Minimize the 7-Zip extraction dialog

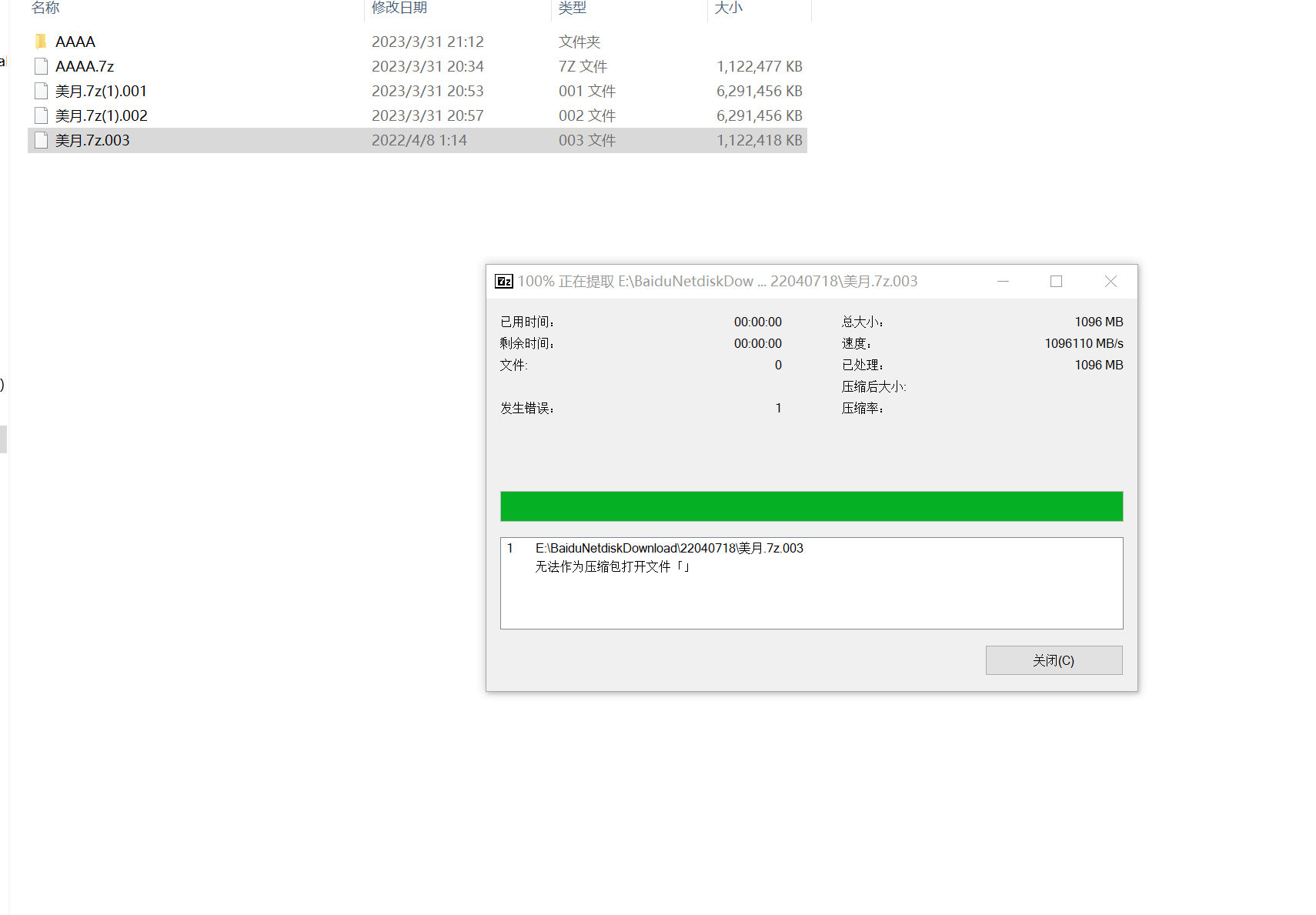pos(1003,282)
